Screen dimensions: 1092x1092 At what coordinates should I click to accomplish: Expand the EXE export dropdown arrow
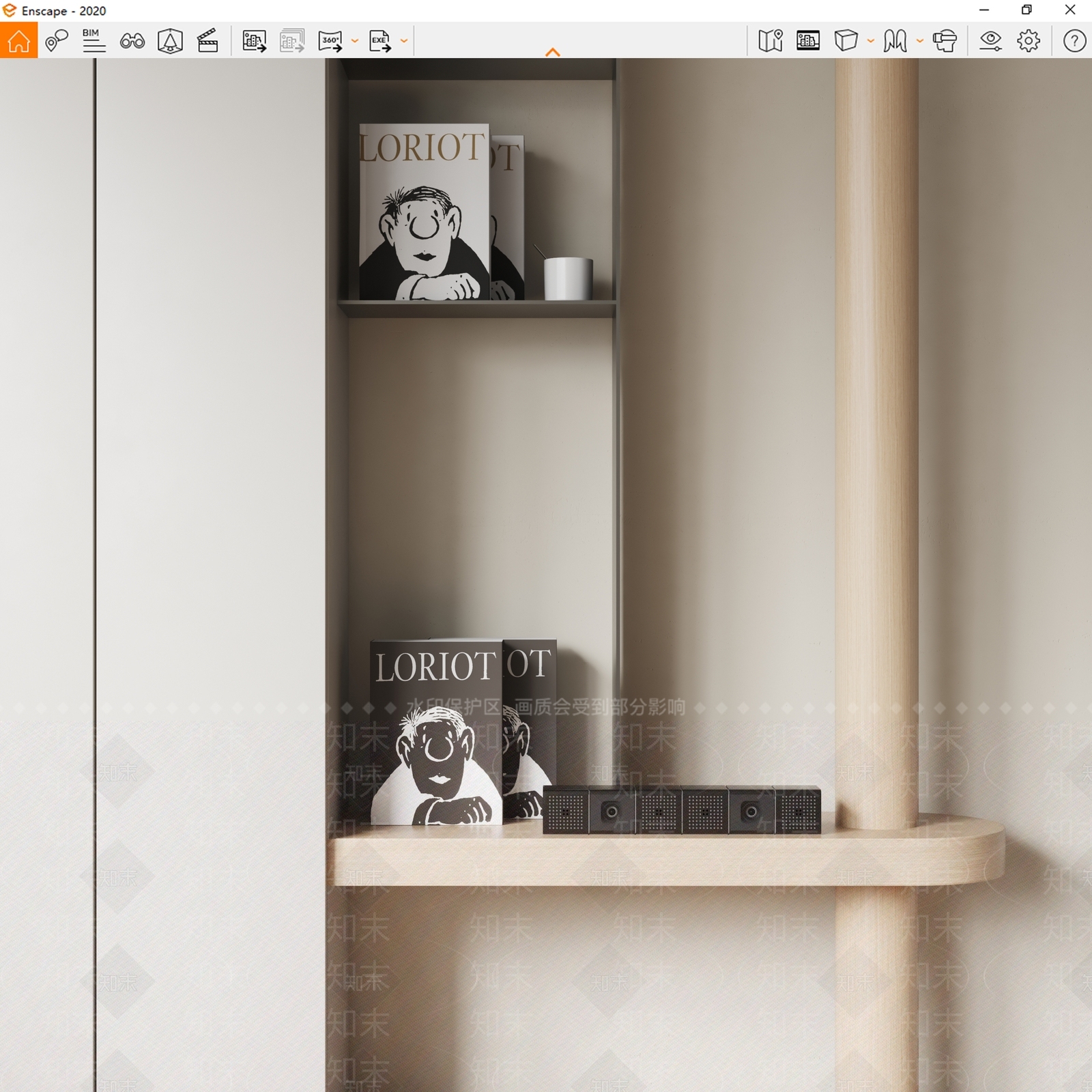pos(404,41)
